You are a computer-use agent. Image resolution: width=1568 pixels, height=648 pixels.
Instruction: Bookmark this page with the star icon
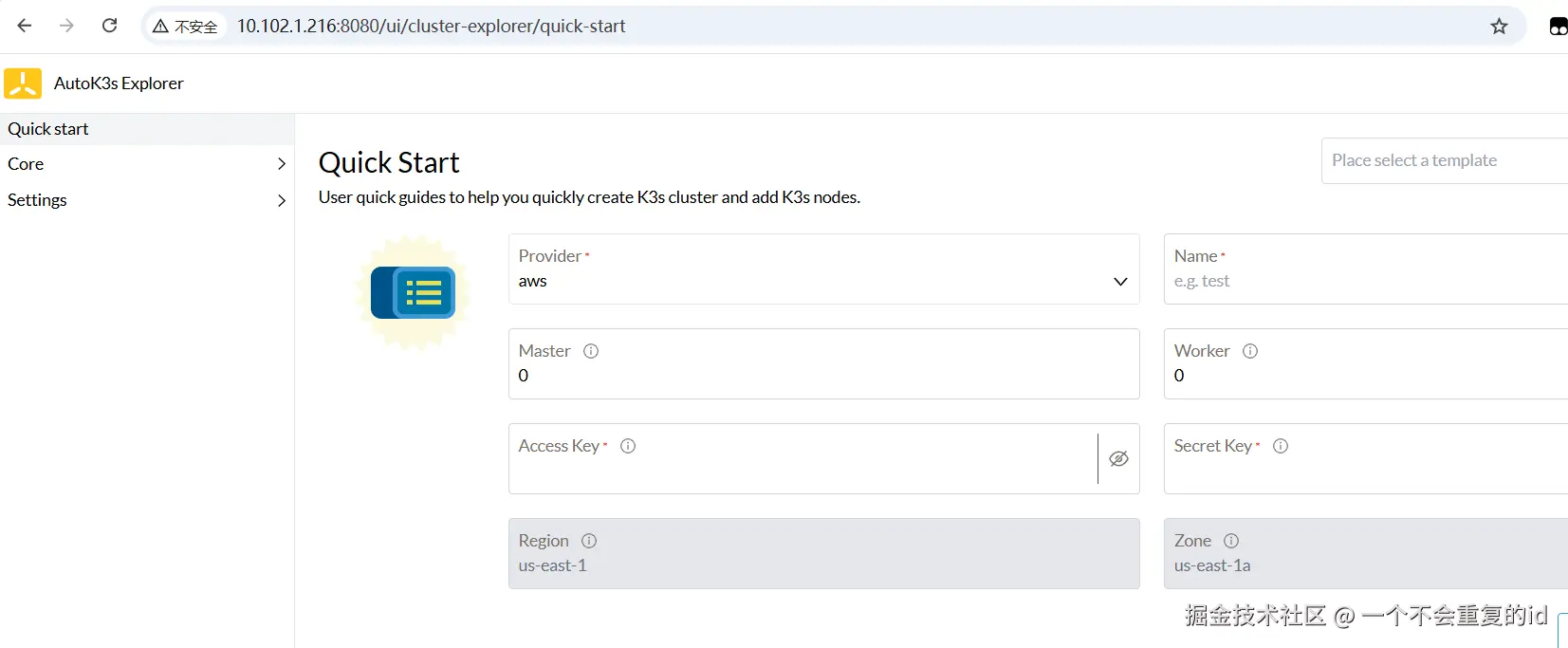tap(1499, 27)
